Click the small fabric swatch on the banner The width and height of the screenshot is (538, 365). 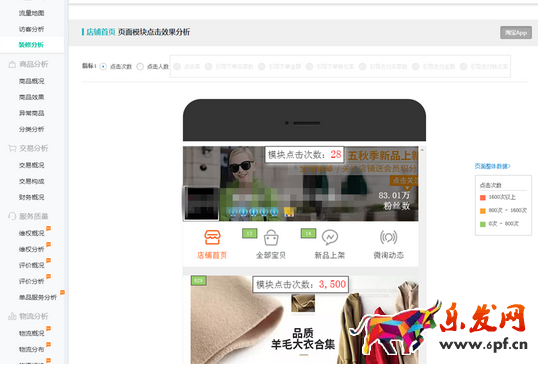coord(303,303)
